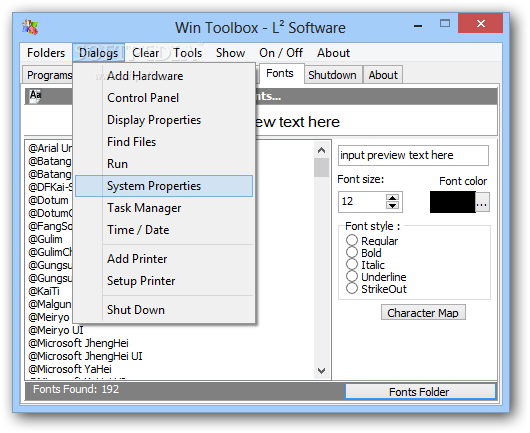This screenshot has height=433, width=530.
Task: Choose System Properties menu entry
Action: [164, 186]
